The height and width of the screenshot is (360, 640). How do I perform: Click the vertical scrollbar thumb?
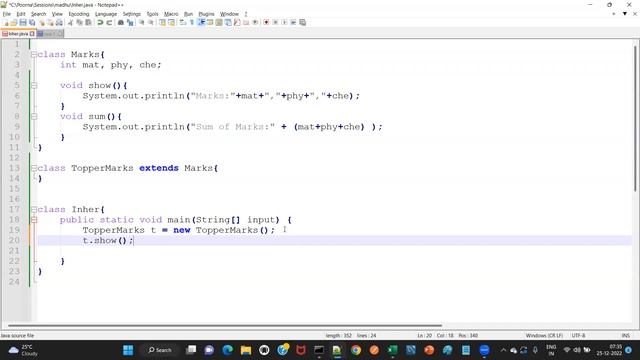pos(635,118)
